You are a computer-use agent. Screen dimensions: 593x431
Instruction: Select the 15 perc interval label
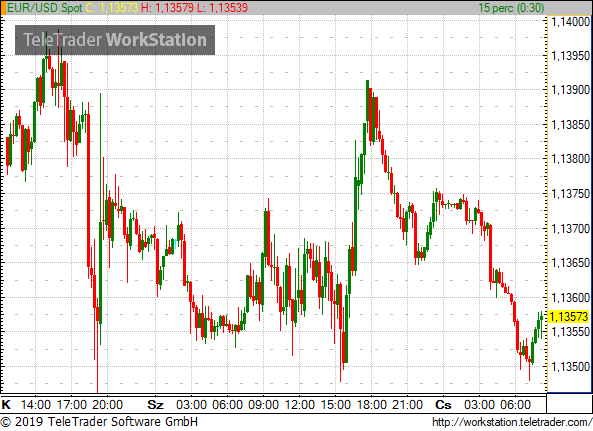click(x=511, y=8)
